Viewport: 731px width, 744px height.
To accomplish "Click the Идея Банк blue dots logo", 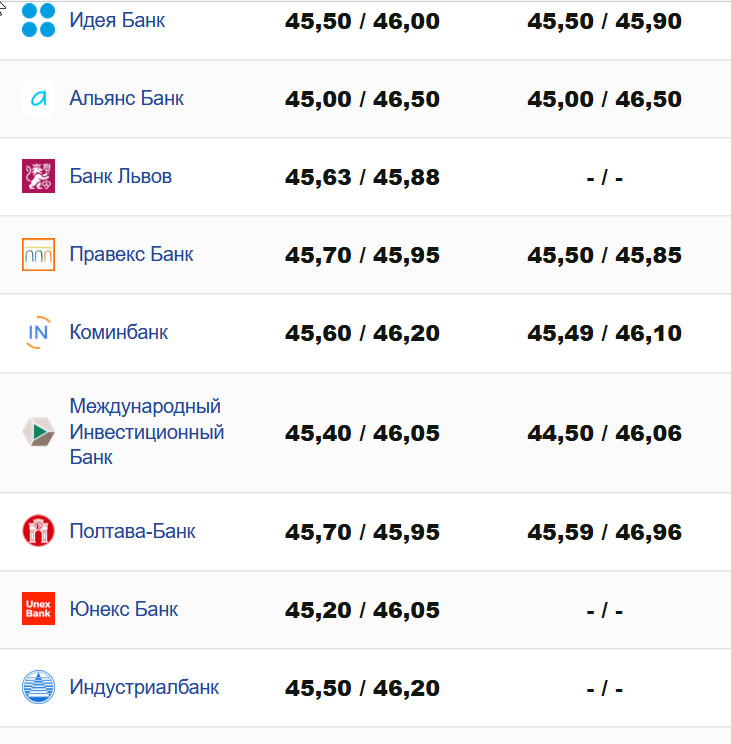I will (38, 20).
